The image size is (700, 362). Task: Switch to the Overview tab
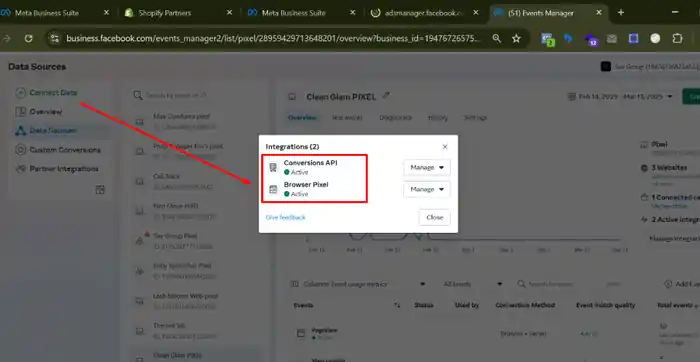[x=302, y=118]
